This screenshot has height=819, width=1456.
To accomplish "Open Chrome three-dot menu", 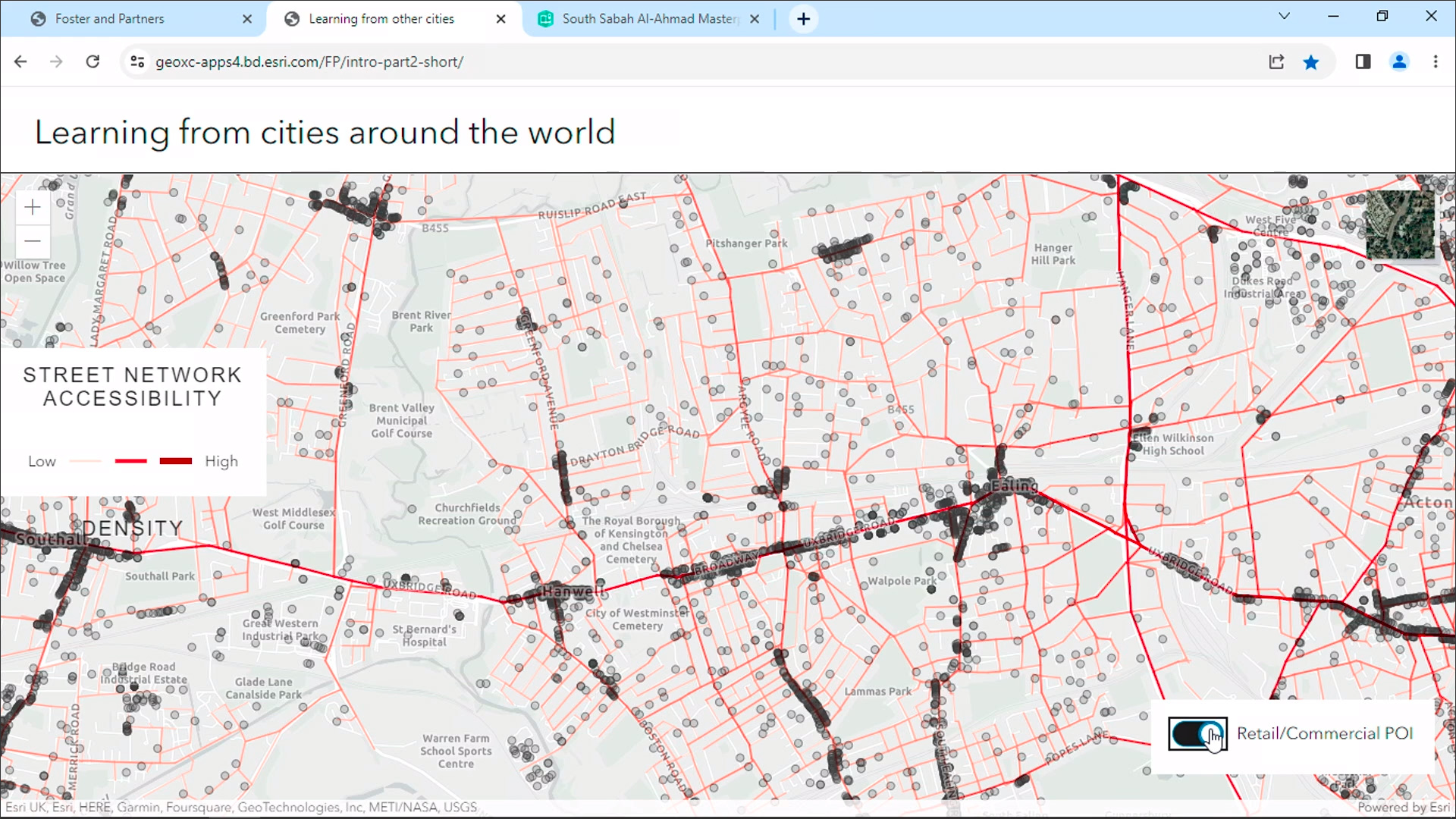I will click(x=1436, y=61).
